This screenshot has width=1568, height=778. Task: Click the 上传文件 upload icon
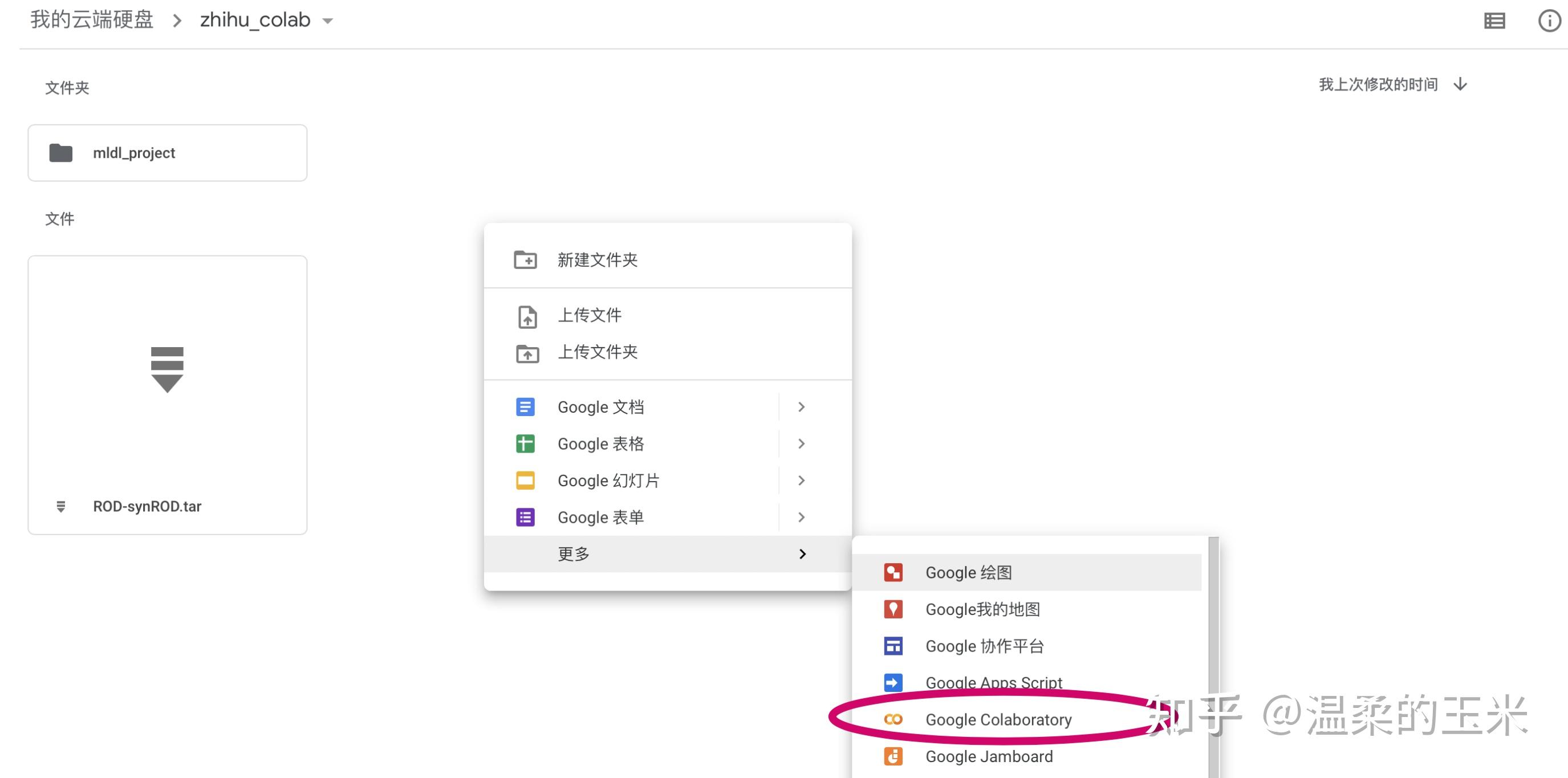point(527,317)
